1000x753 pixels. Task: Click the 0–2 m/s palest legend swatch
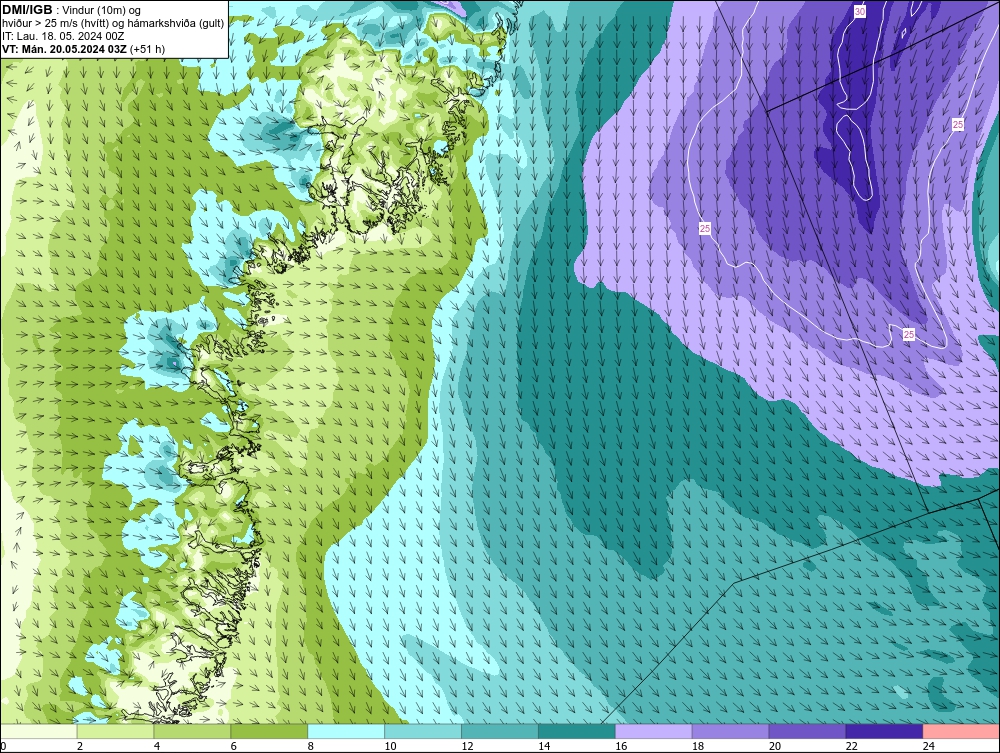(39, 731)
